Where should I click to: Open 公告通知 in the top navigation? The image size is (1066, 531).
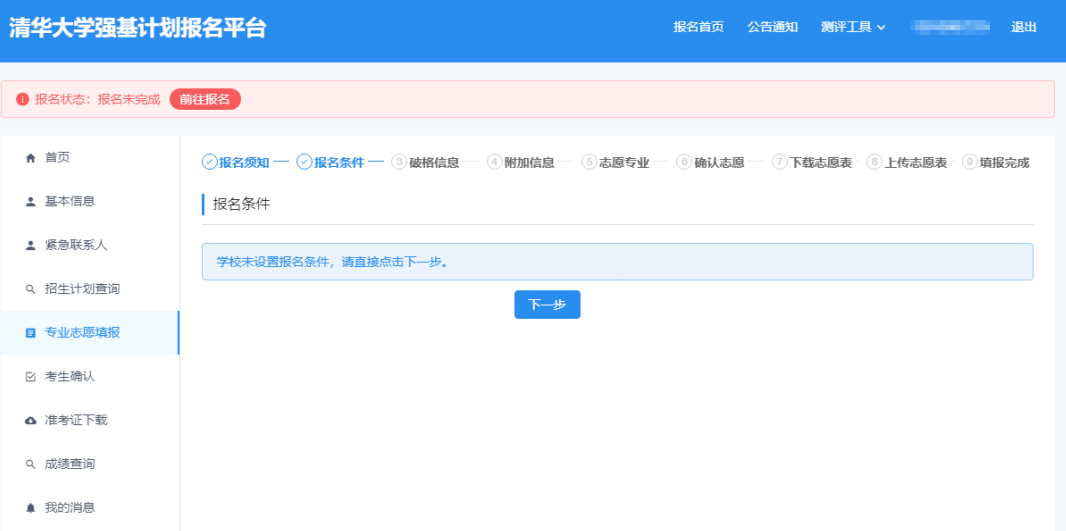tap(772, 27)
